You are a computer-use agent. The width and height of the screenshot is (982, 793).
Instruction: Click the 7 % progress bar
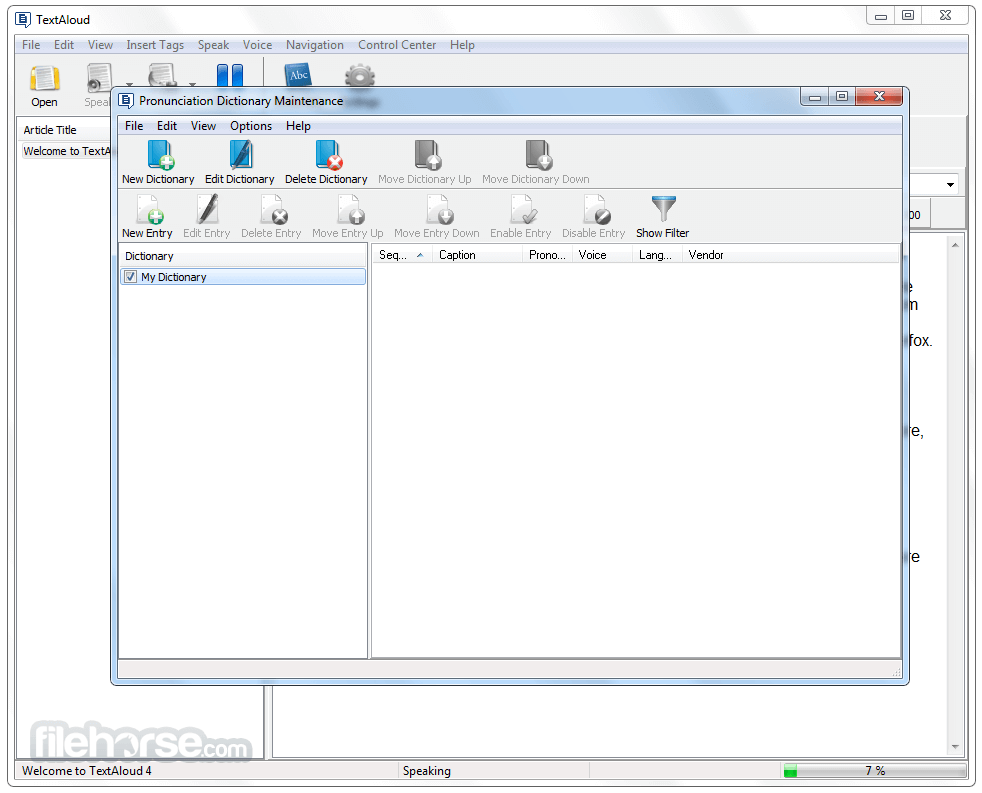874,770
